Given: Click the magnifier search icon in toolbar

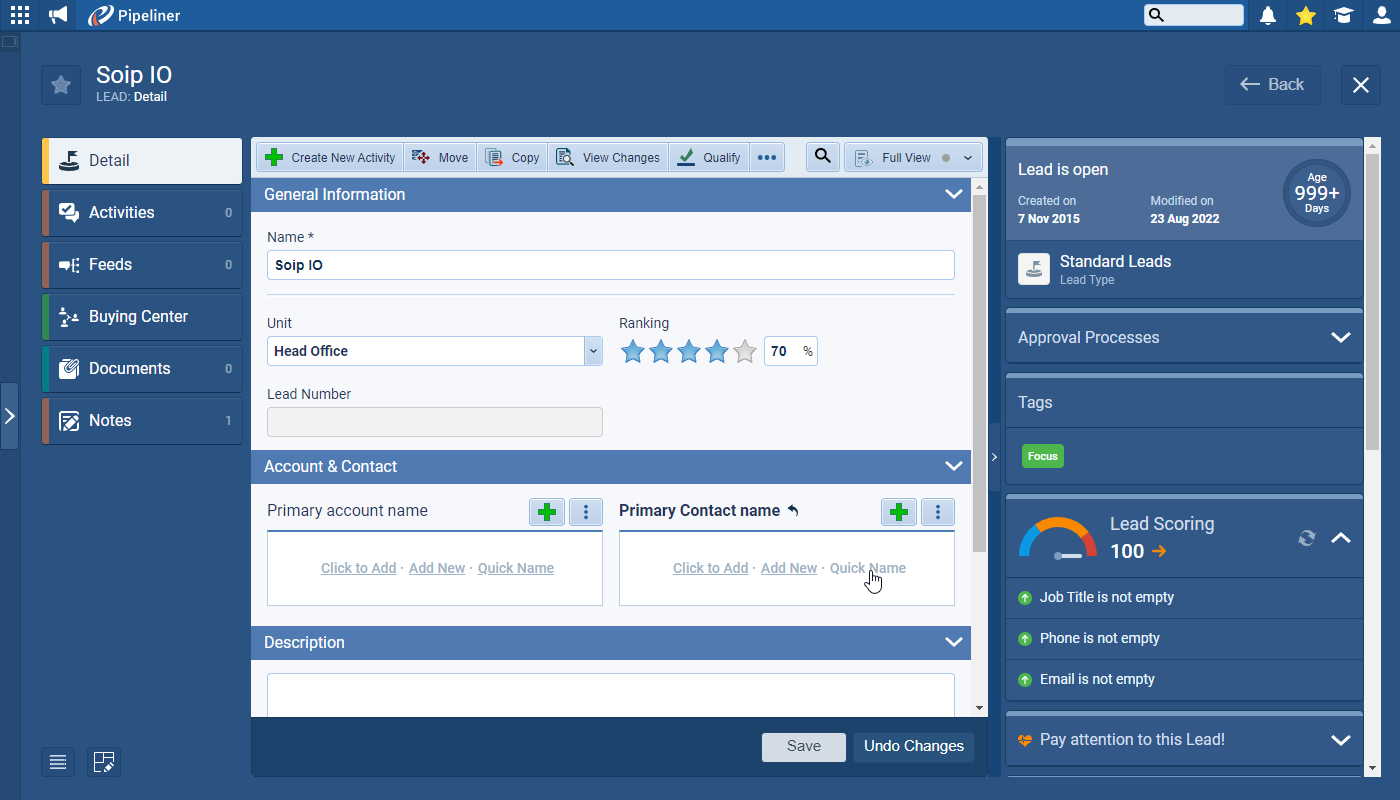Looking at the screenshot, I should [822, 157].
